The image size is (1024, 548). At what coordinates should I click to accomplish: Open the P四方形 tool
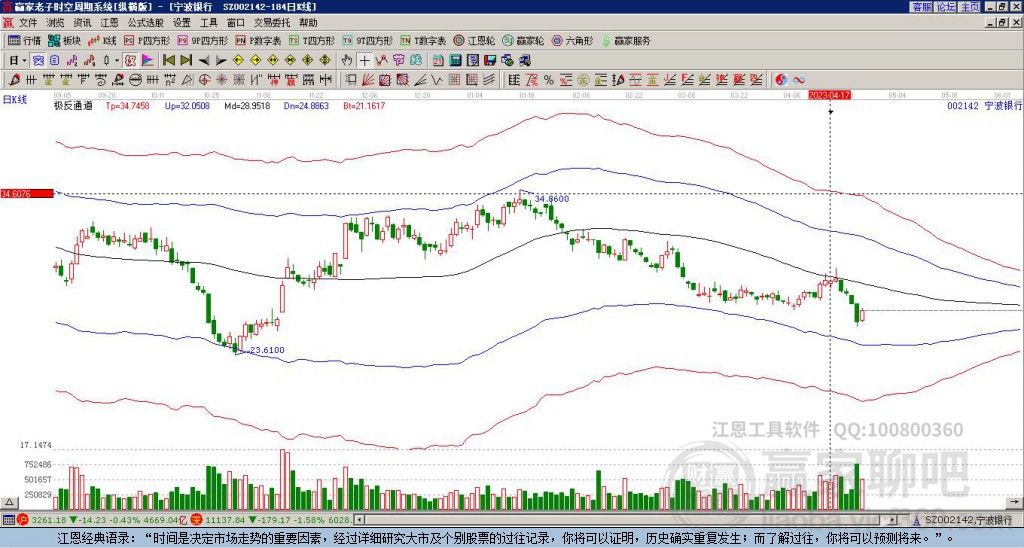147,40
